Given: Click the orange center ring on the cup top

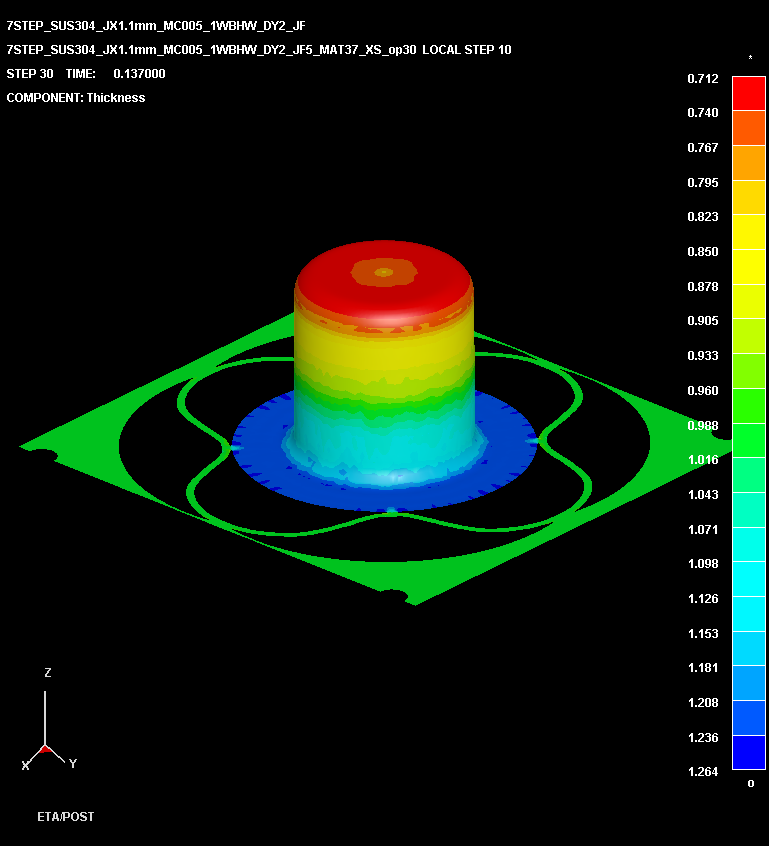Looking at the screenshot, I should point(384,272).
